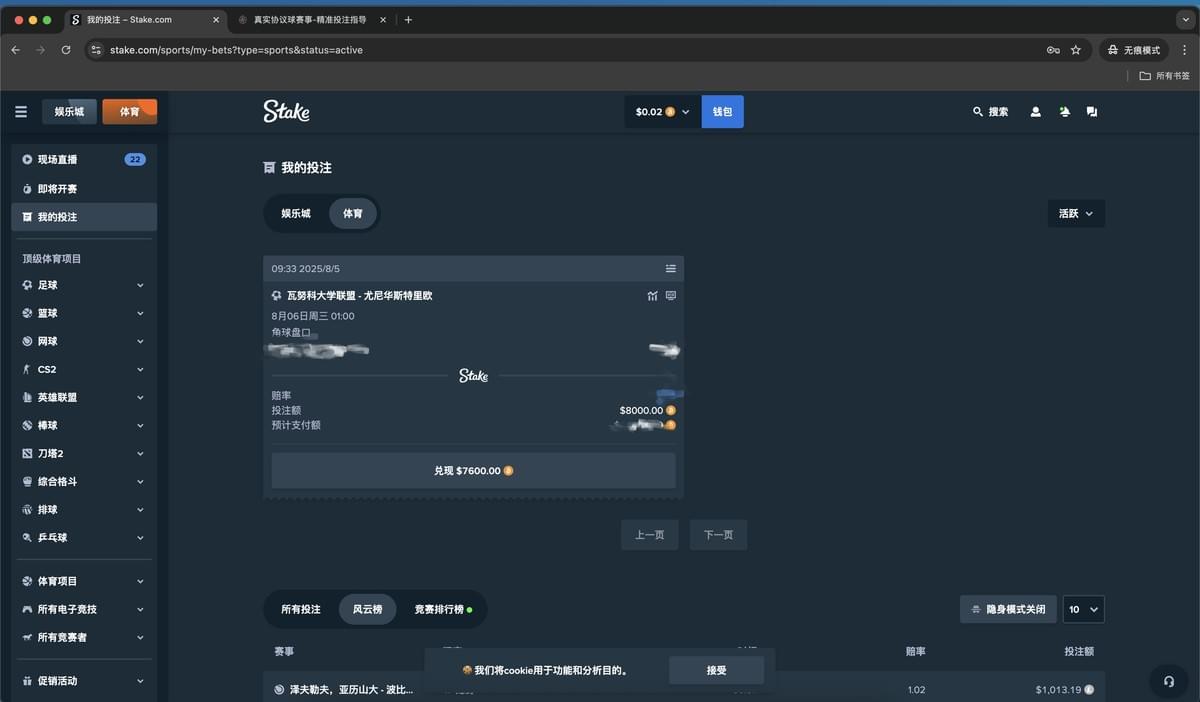Expand the 网球 sidebar category
This screenshot has height=702, width=1200.
click(84, 341)
